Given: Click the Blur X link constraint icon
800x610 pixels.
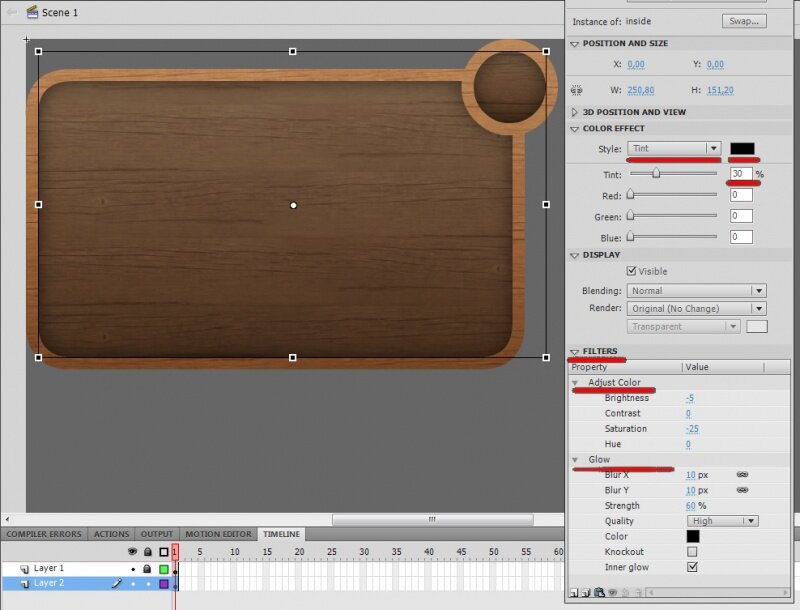Looking at the screenshot, I should tap(742, 475).
